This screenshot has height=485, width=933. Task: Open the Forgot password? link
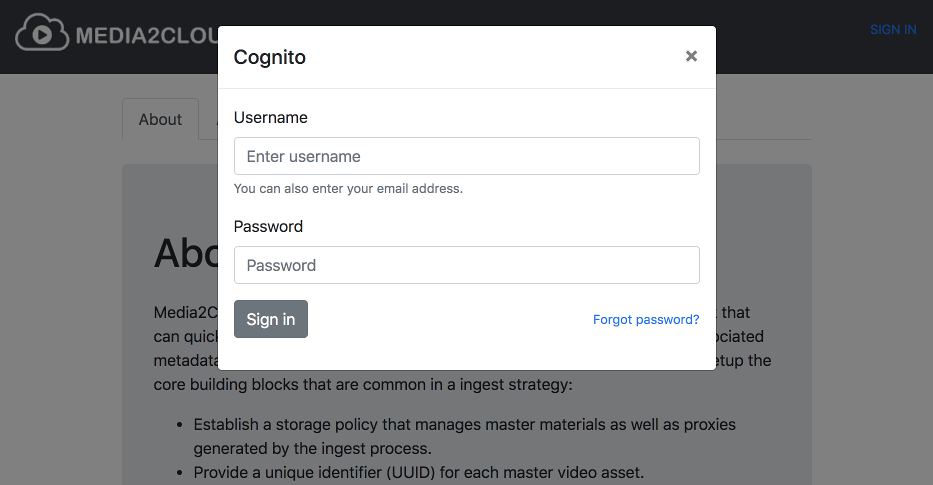[x=646, y=320]
